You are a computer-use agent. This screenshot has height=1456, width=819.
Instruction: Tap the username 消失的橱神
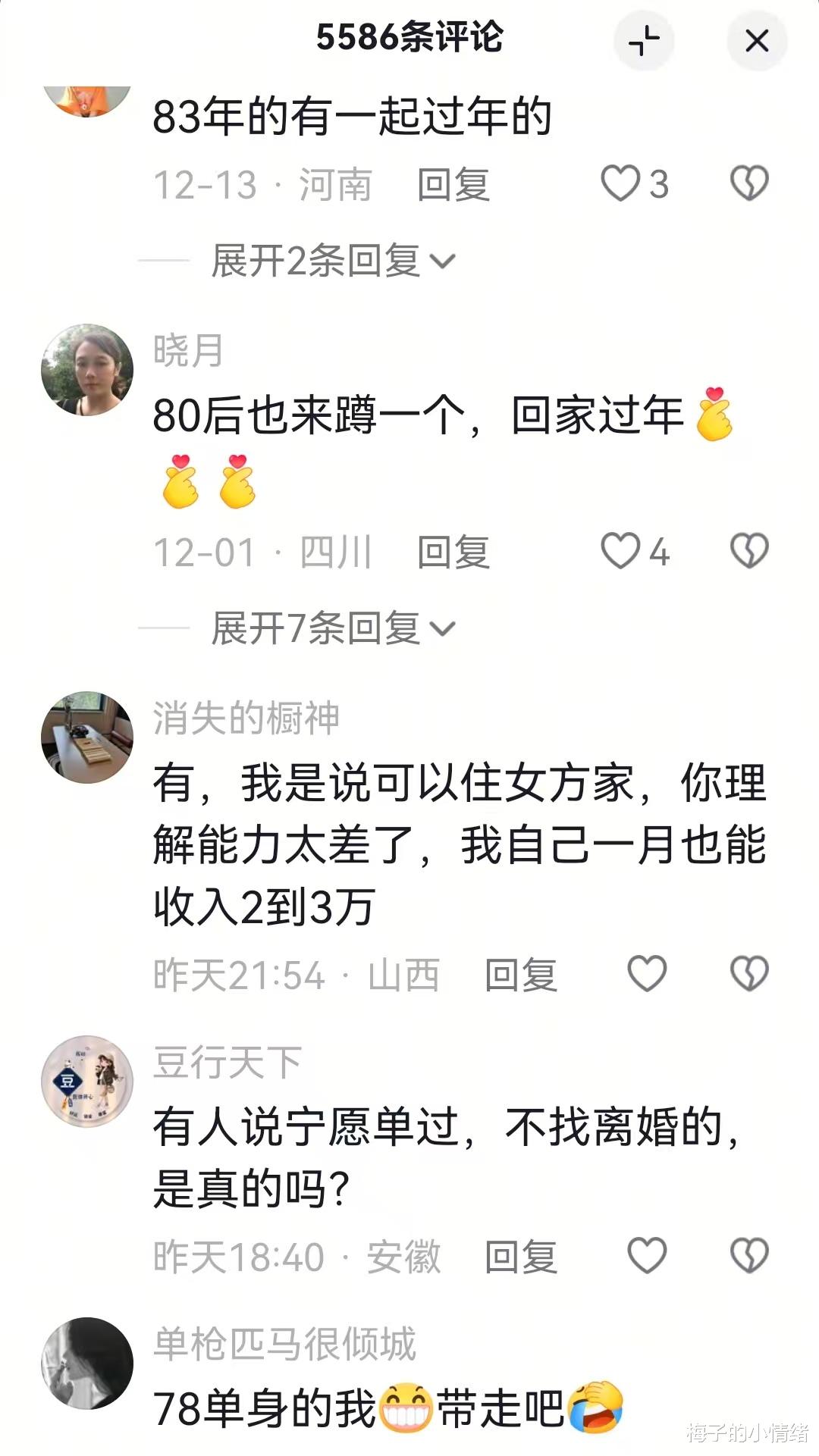(x=246, y=718)
